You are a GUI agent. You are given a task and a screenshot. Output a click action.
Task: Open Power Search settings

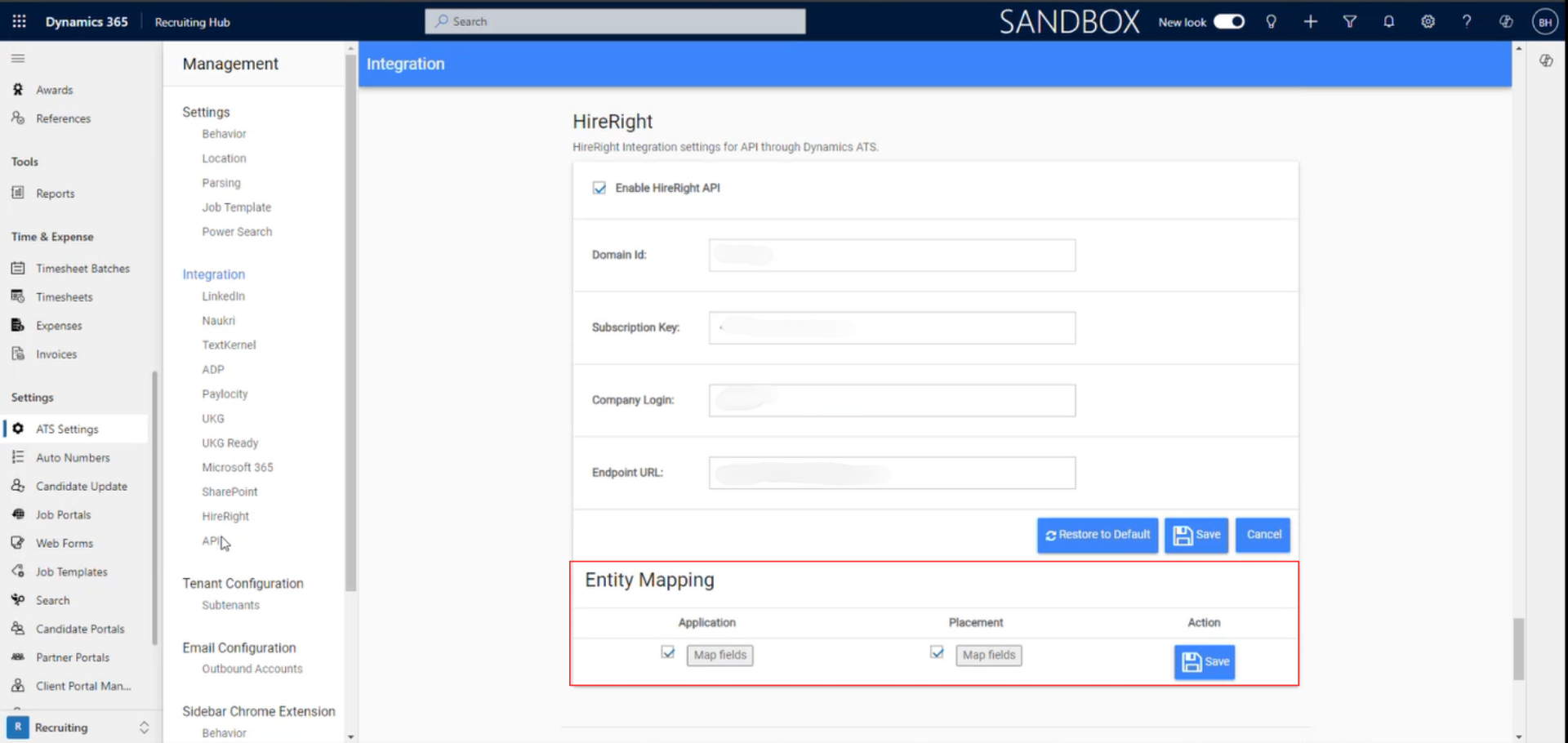pos(237,232)
